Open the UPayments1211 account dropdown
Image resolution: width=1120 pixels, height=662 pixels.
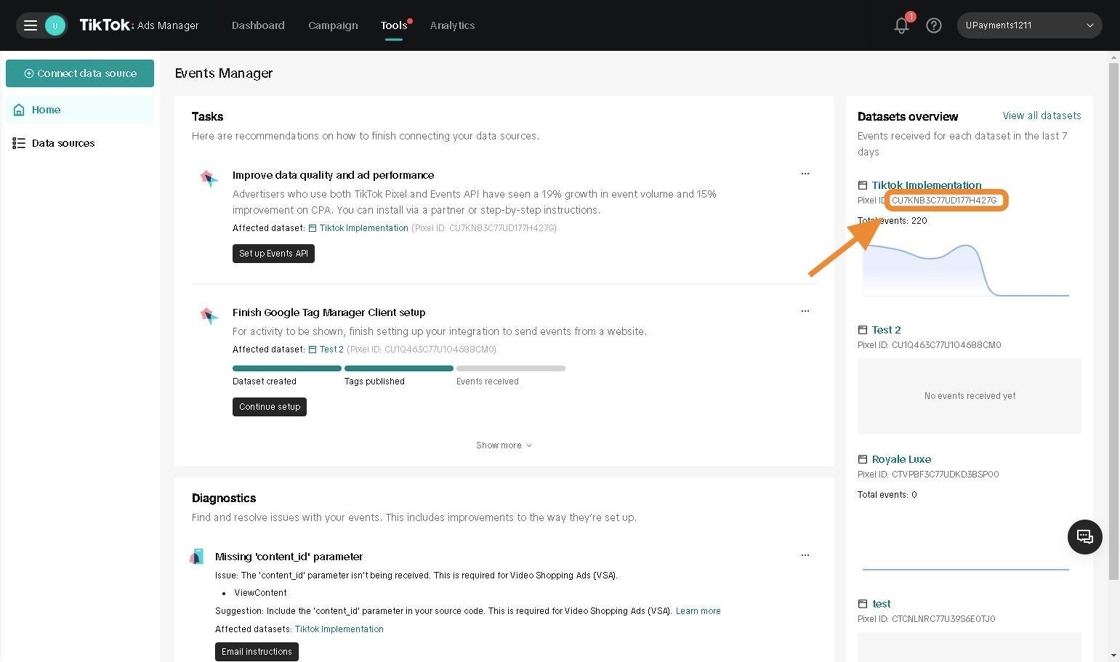tap(1029, 25)
